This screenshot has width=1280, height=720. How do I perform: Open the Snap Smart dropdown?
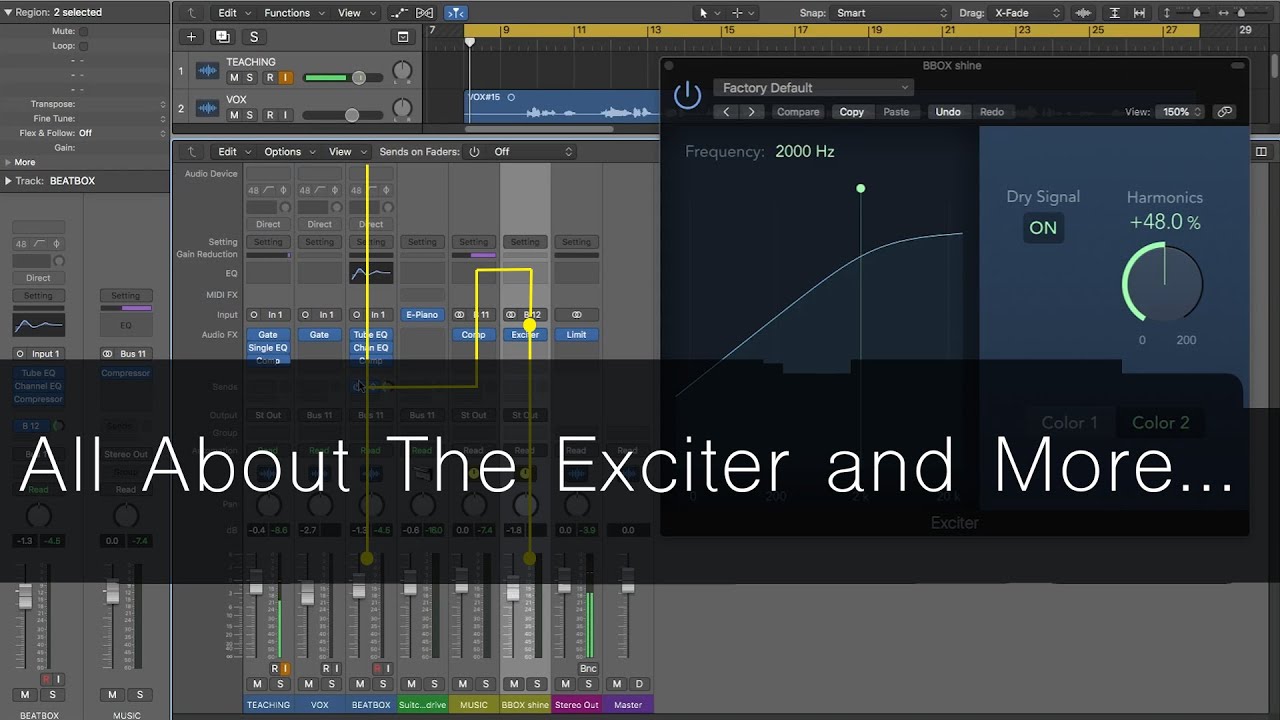[x=889, y=13]
